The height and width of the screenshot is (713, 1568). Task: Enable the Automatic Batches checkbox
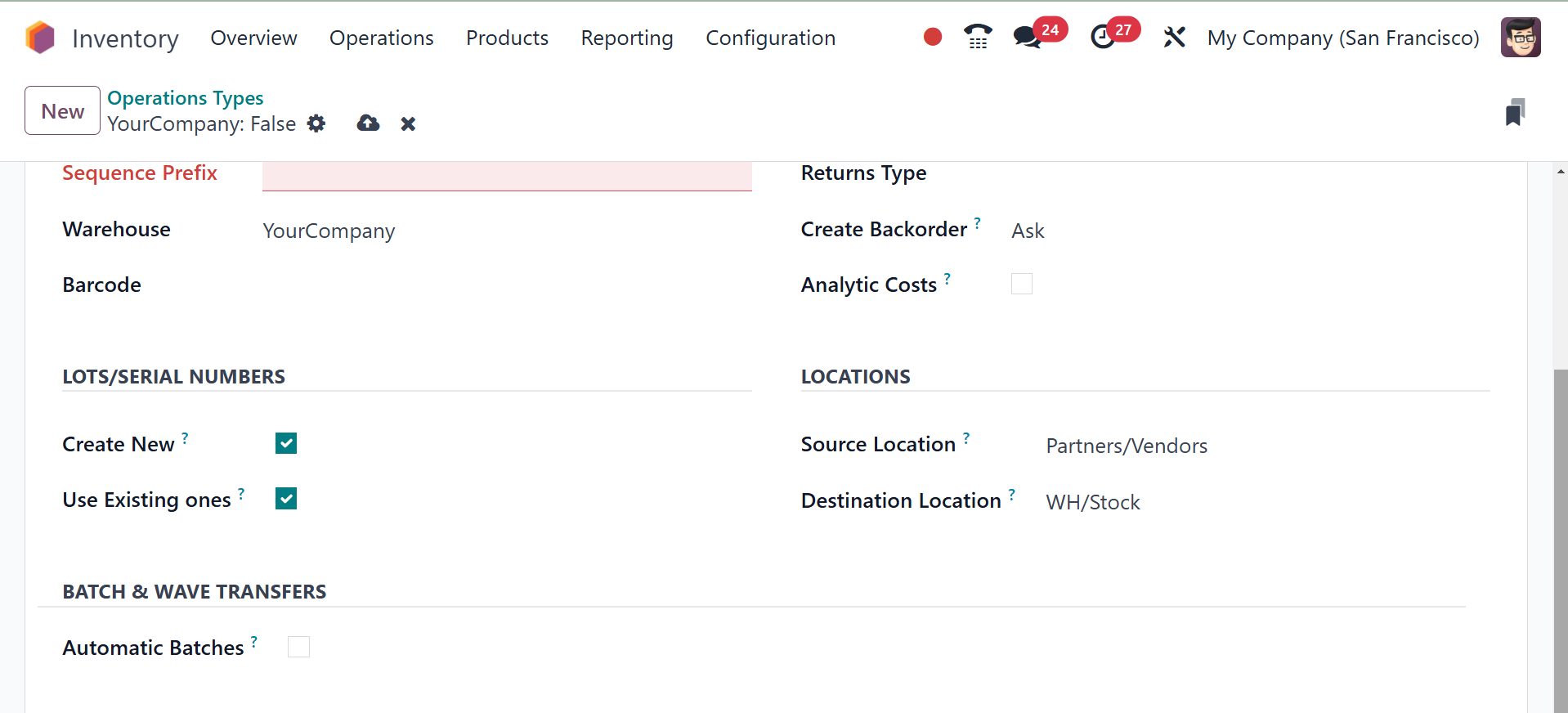click(299, 647)
